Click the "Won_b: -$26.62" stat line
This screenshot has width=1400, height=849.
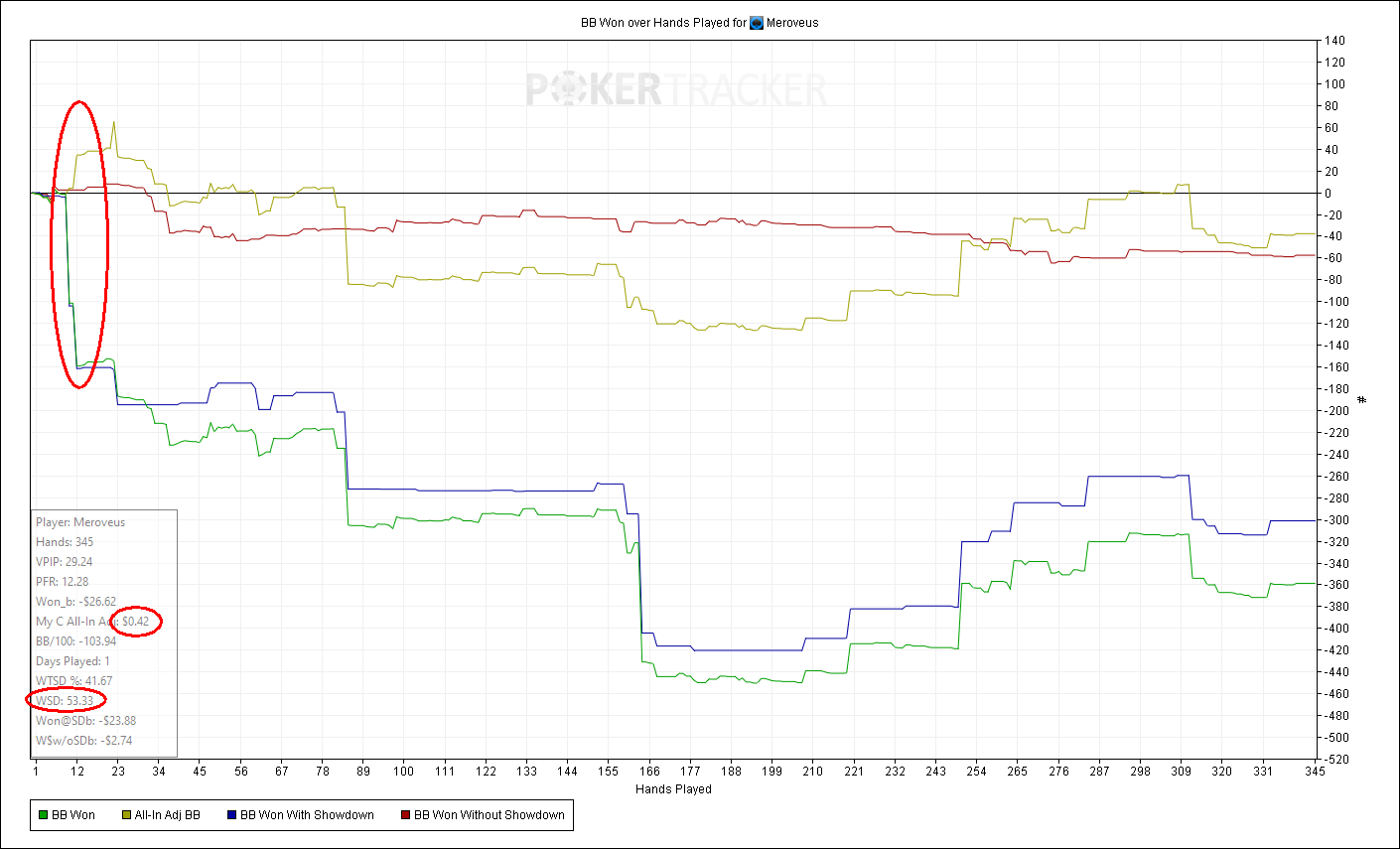coord(76,602)
